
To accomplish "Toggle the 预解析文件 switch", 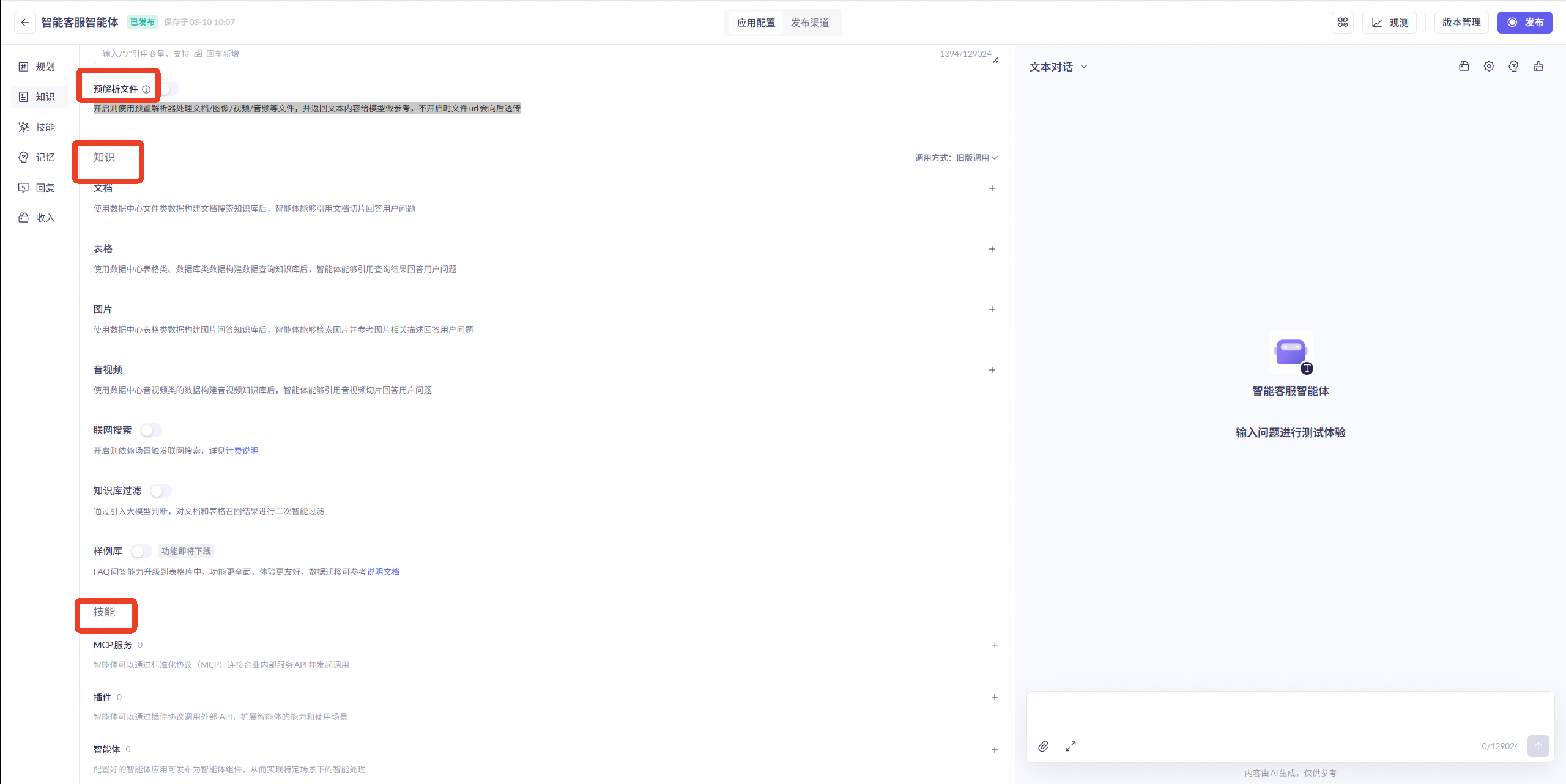I will (x=169, y=89).
